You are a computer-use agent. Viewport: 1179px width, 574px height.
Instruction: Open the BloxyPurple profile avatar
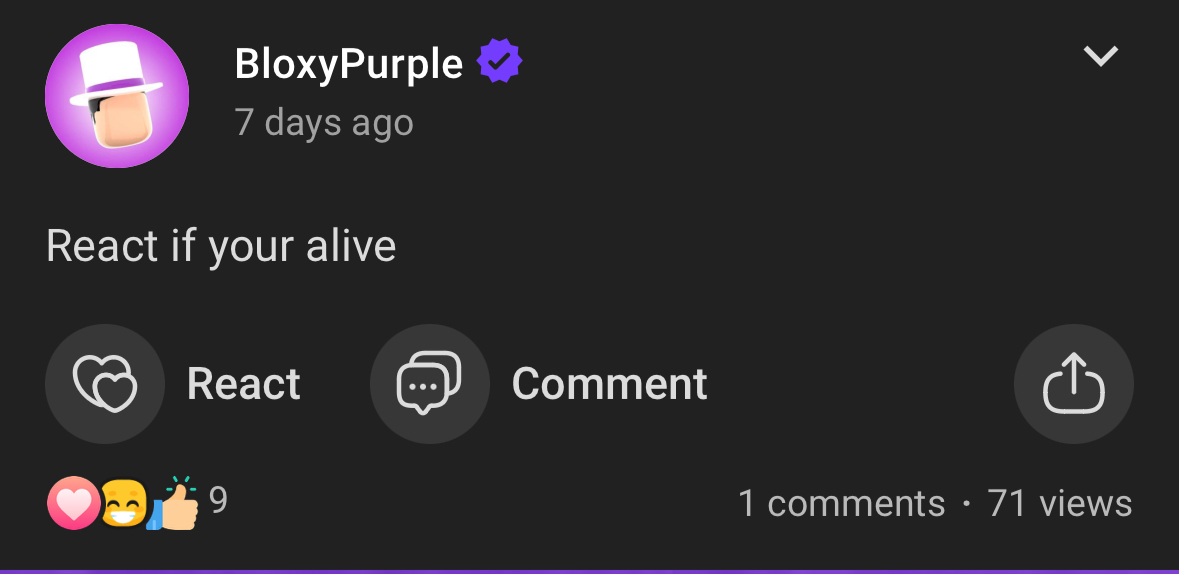(117, 96)
